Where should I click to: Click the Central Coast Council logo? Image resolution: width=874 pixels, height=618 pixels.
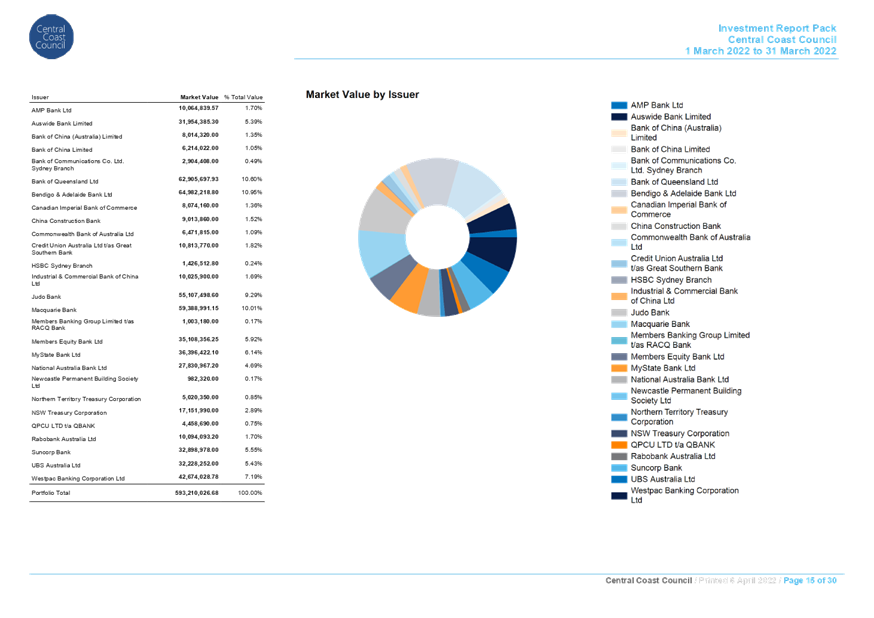(x=51, y=37)
